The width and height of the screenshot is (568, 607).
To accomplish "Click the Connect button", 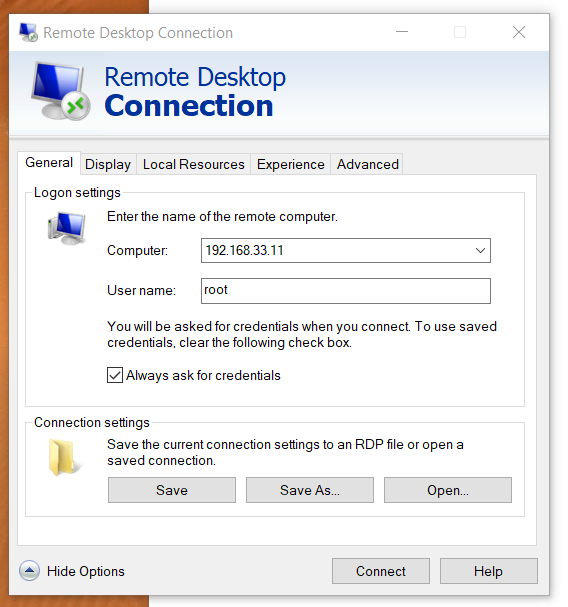I will pos(381,571).
